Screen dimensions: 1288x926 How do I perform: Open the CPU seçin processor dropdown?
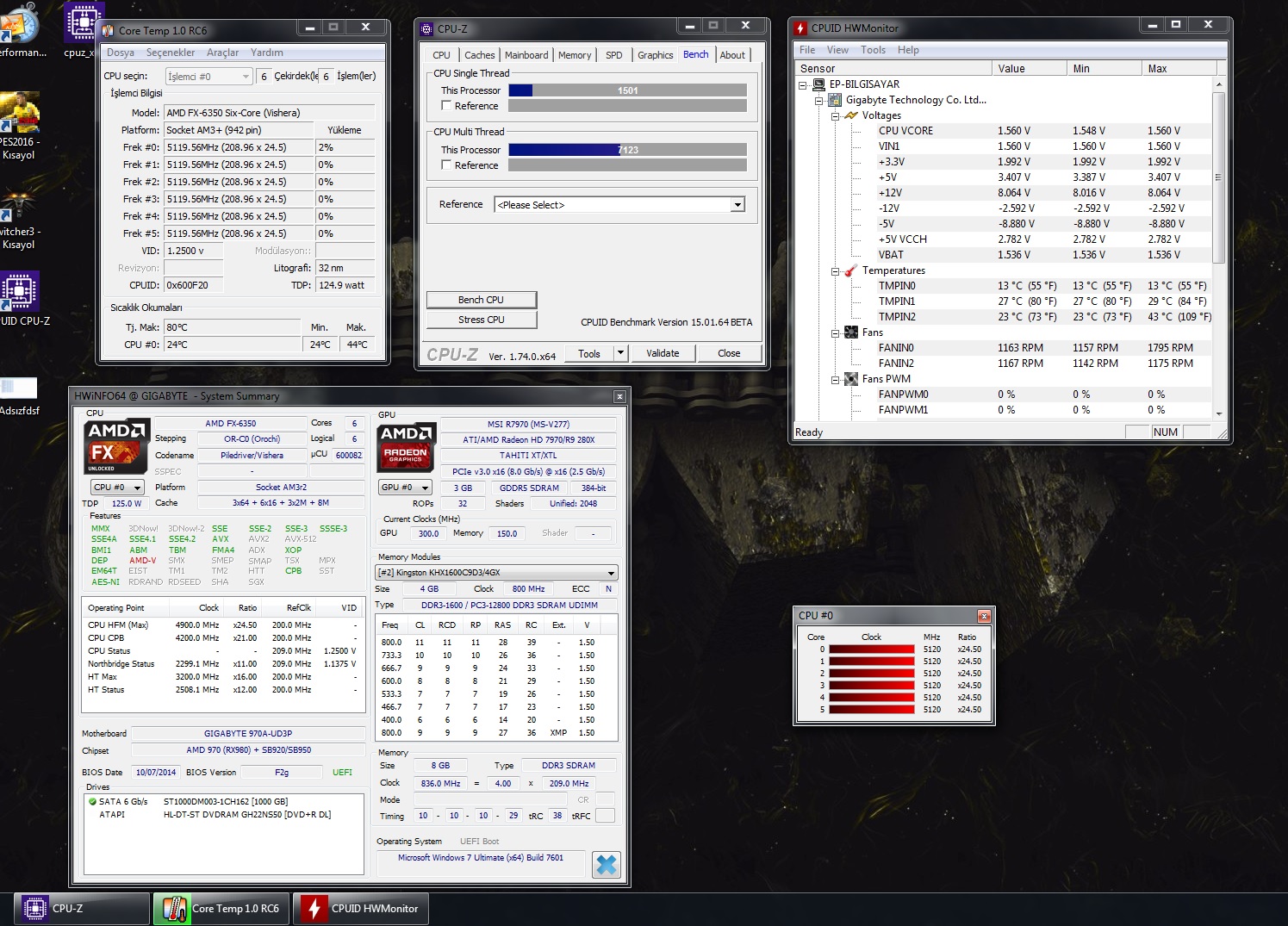click(x=208, y=77)
